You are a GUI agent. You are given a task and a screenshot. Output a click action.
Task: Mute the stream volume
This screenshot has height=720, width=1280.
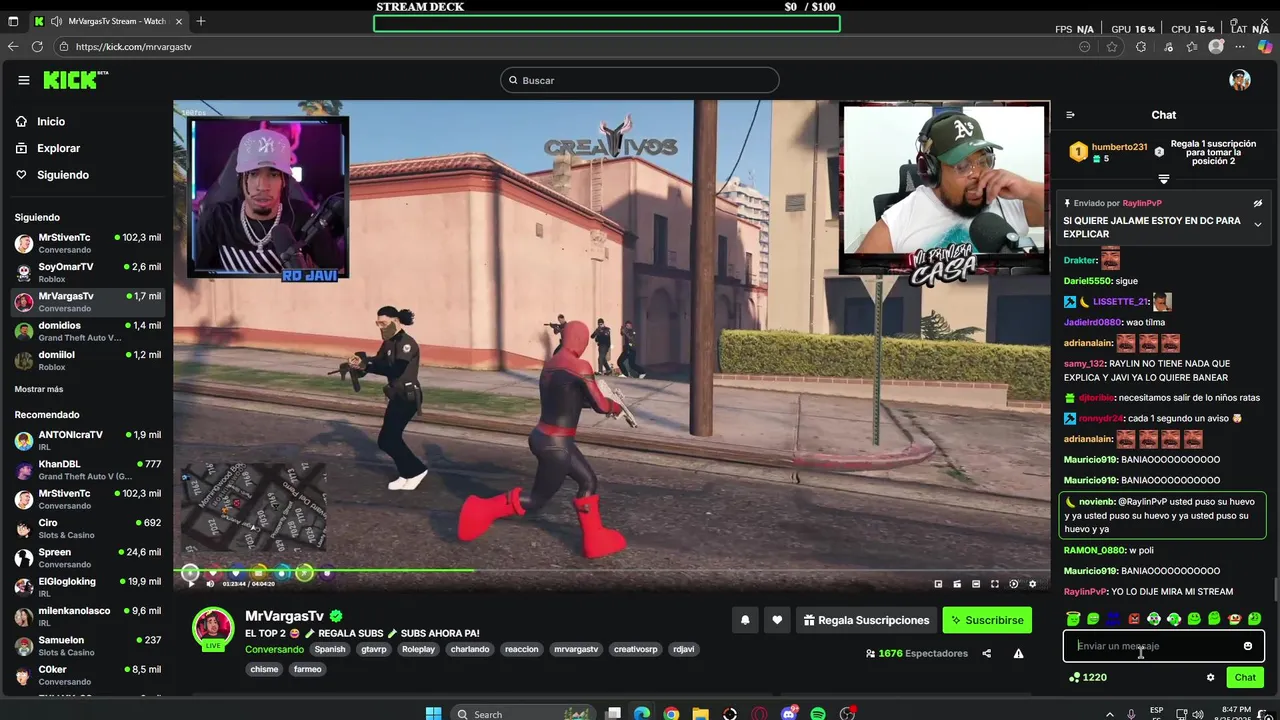(212, 584)
